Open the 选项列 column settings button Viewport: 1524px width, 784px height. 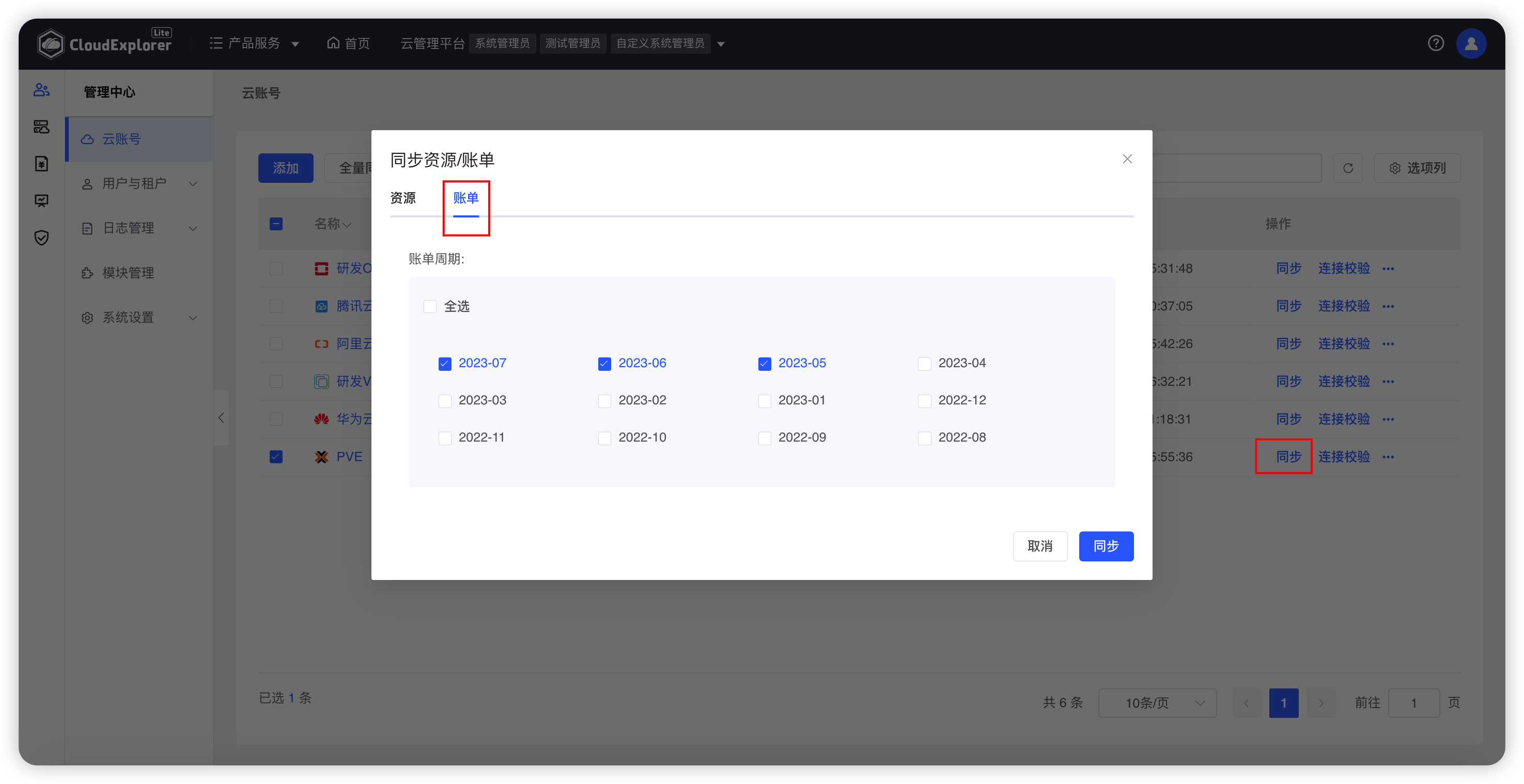click(1418, 168)
